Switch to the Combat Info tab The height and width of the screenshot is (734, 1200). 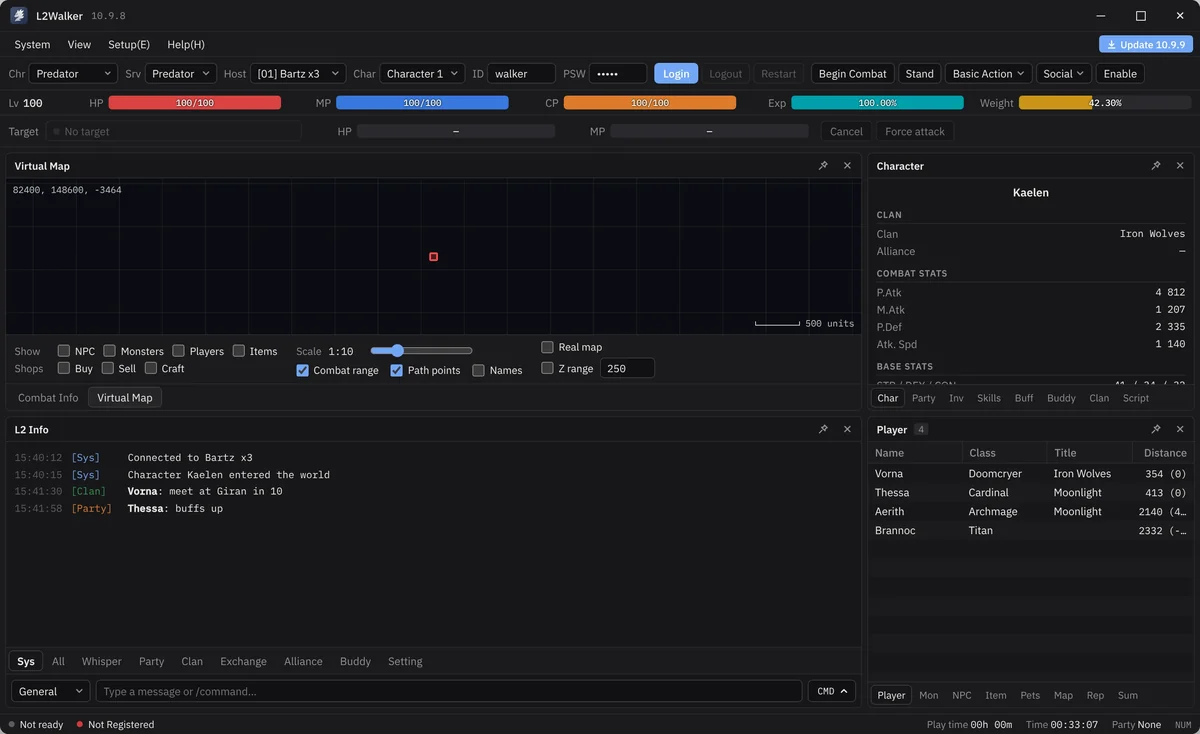pyautogui.click(x=48, y=398)
